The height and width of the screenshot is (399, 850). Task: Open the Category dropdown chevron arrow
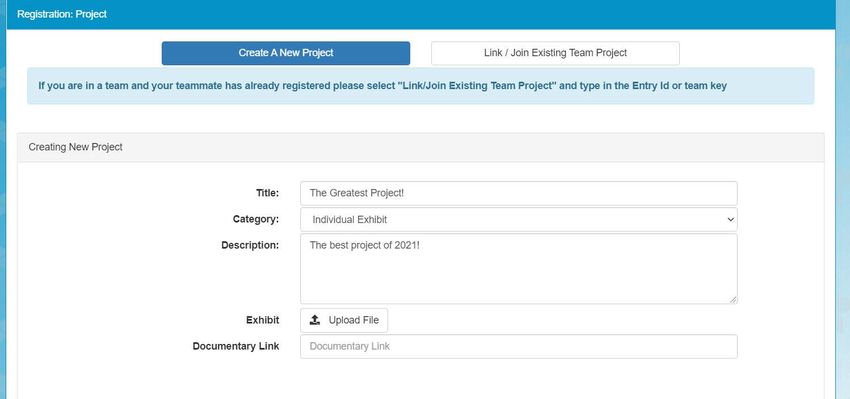tap(730, 220)
